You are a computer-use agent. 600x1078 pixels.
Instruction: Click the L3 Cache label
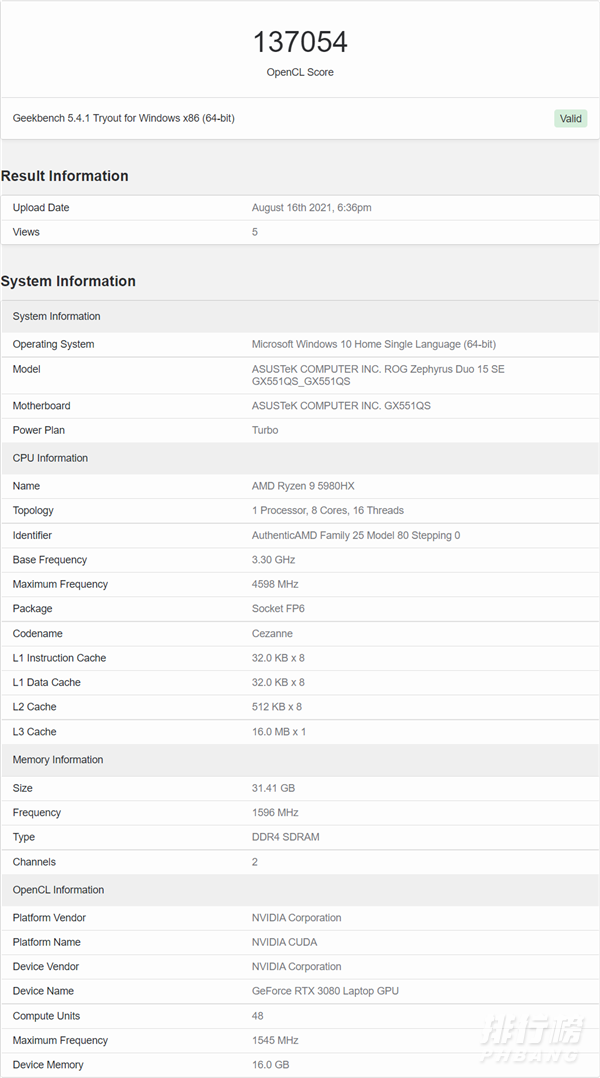point(34,732)
